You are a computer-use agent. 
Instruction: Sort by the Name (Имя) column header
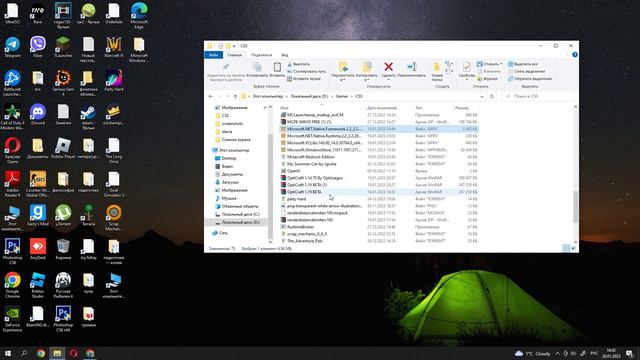click(284, 108)
